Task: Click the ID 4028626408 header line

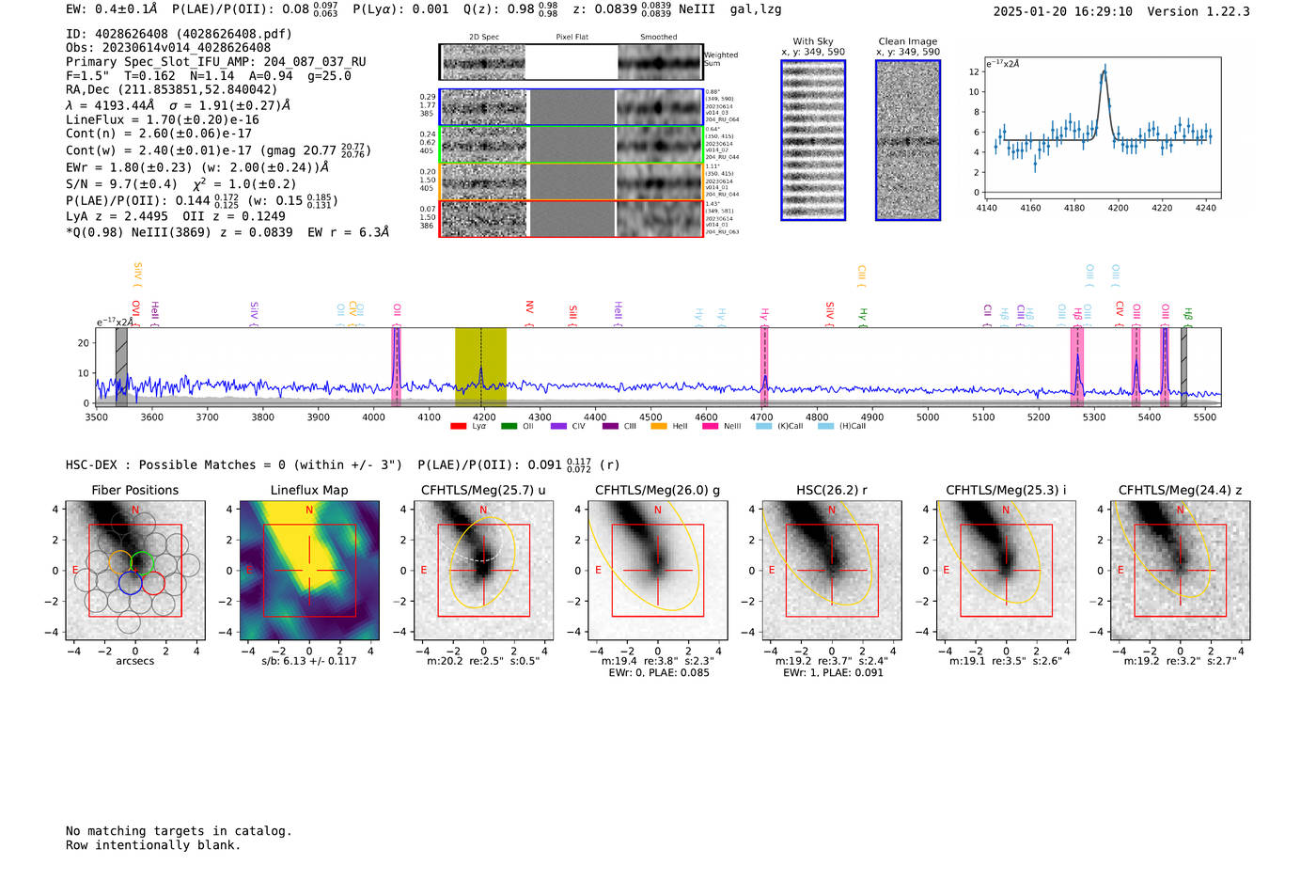Action: pyautogui.click(x=179, y=34)
